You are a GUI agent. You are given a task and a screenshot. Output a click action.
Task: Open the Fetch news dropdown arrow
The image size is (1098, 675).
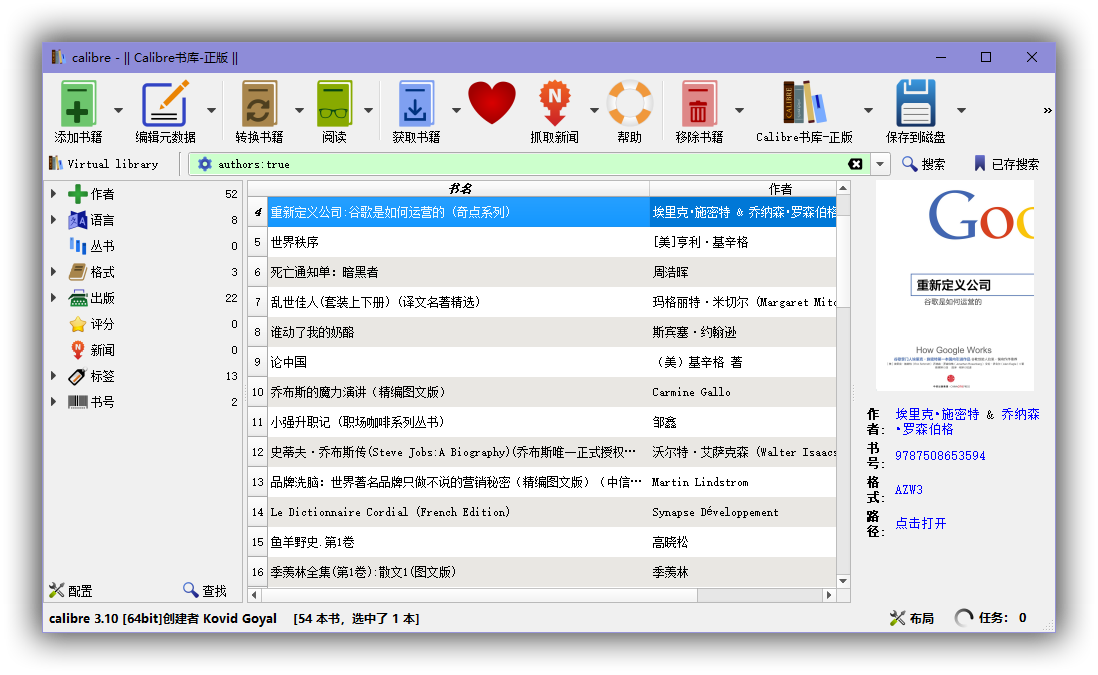[595, 110]
